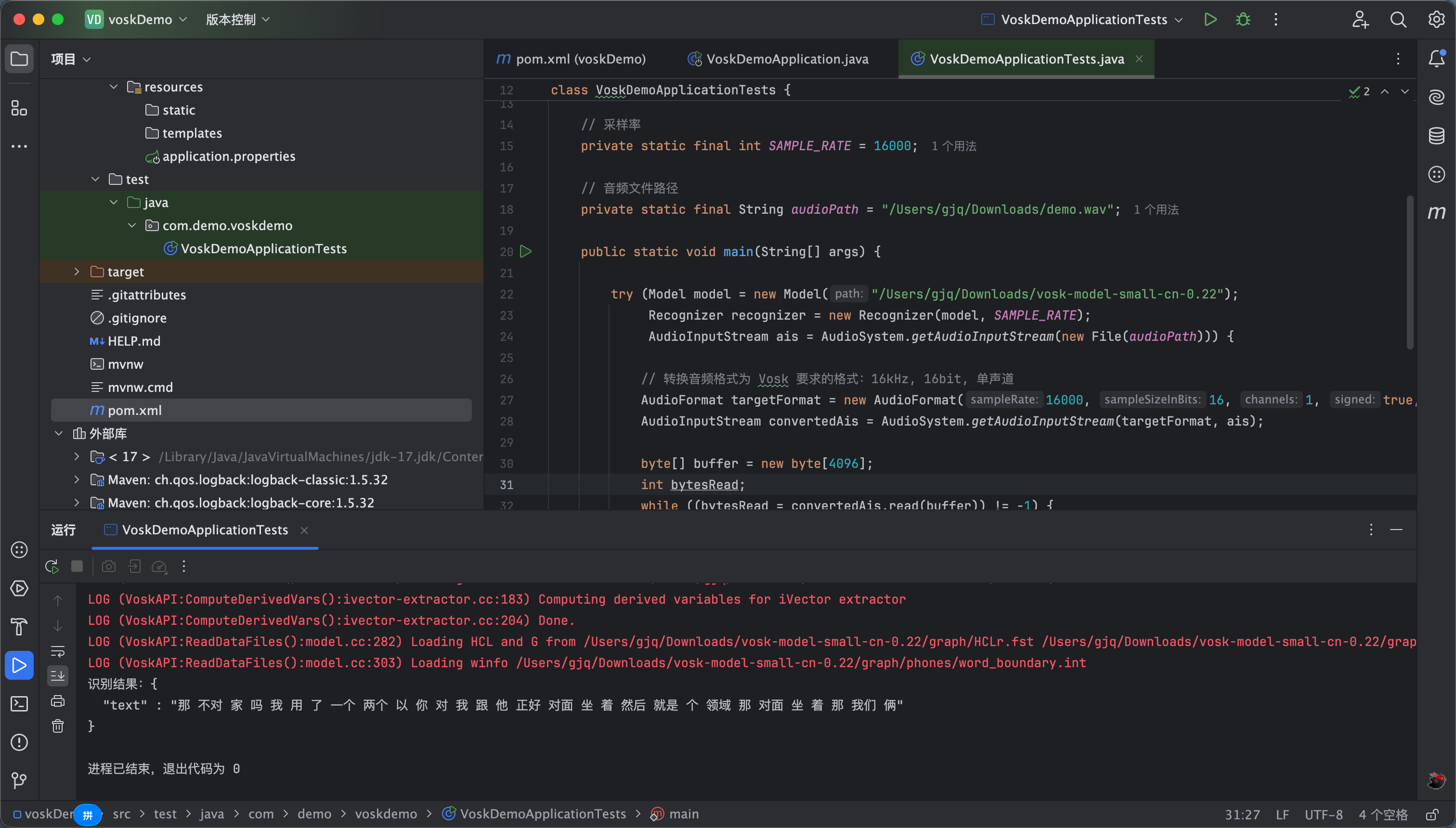Click the Rerun icon in run panel
This screenshot has height=828, width=1456.
[52, 567]
